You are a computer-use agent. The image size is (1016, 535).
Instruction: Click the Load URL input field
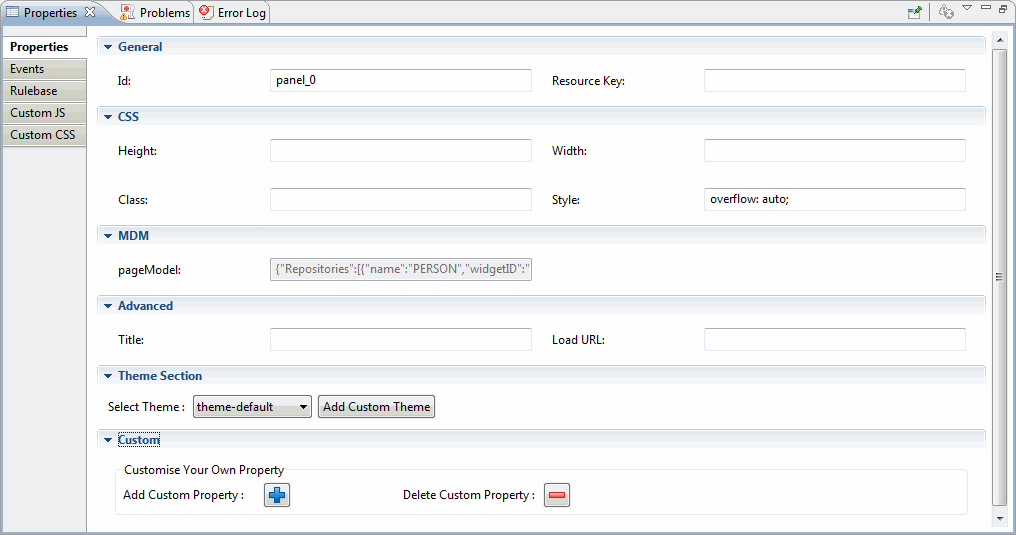point(835,339)
